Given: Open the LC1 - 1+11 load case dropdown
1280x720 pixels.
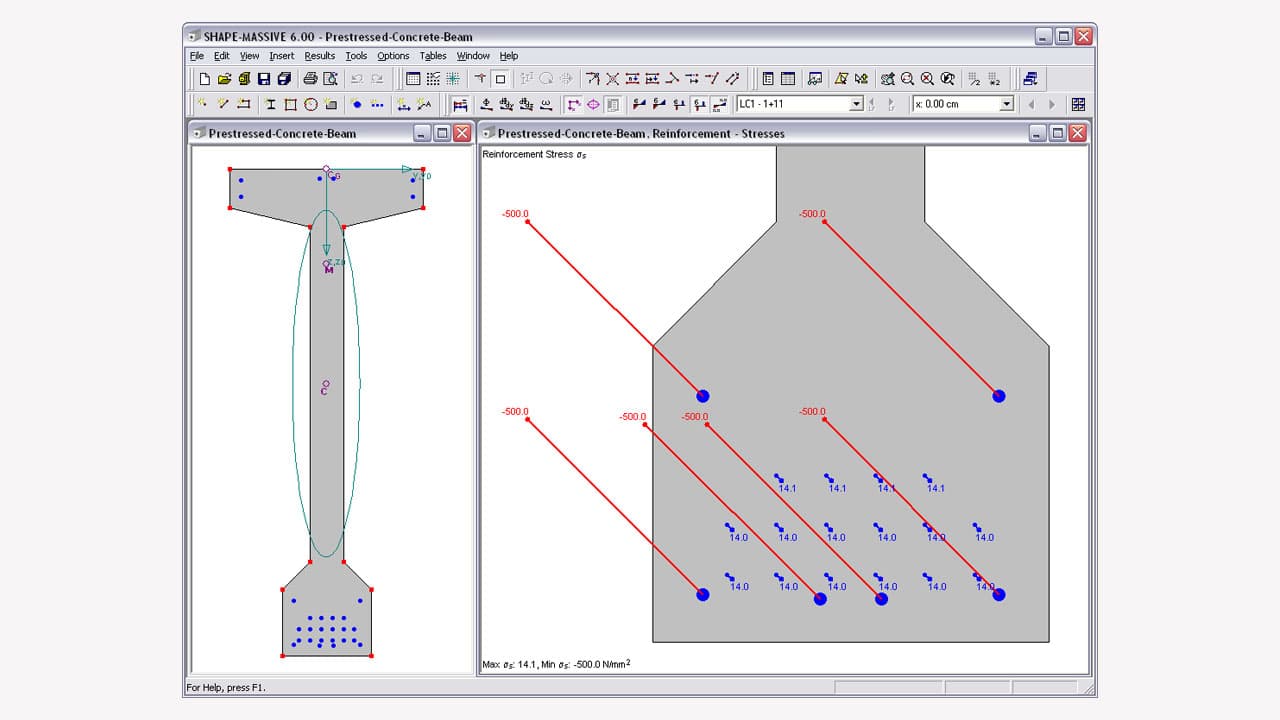Looking at the screenshot, I should pos(856,104).
